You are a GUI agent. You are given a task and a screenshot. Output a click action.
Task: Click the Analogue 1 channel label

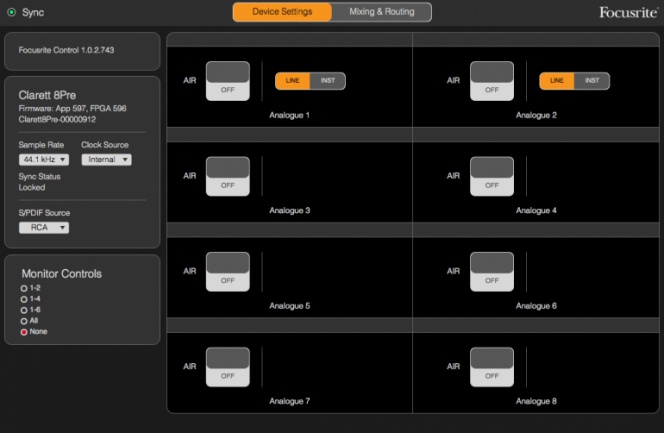(x=290, y=115)
